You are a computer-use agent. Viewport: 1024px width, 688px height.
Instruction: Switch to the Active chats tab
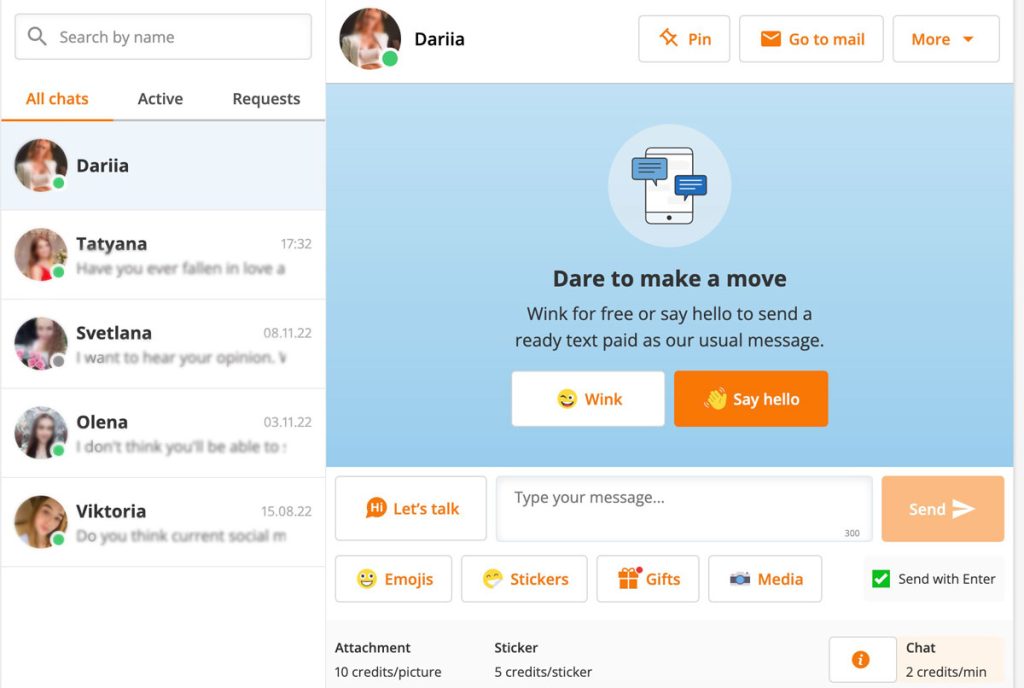[x=160, y=99]
